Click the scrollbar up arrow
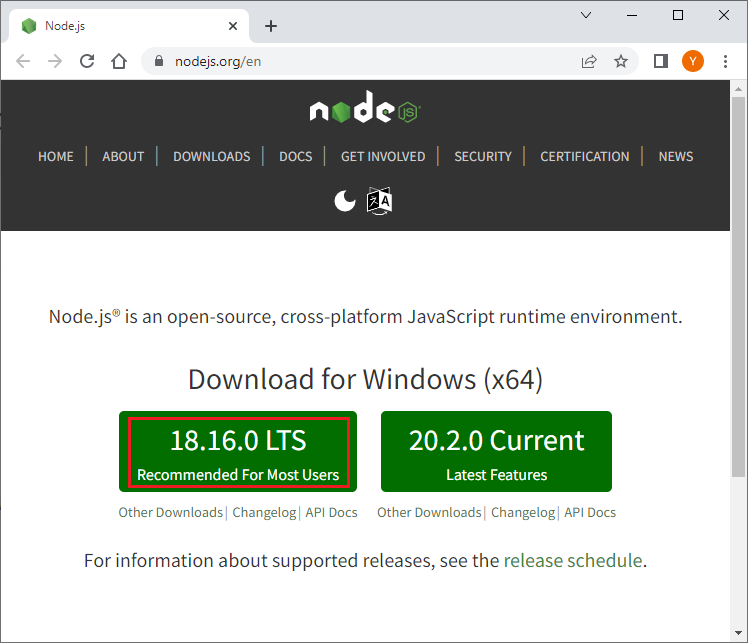748x643 pixels. click(738, 89)
